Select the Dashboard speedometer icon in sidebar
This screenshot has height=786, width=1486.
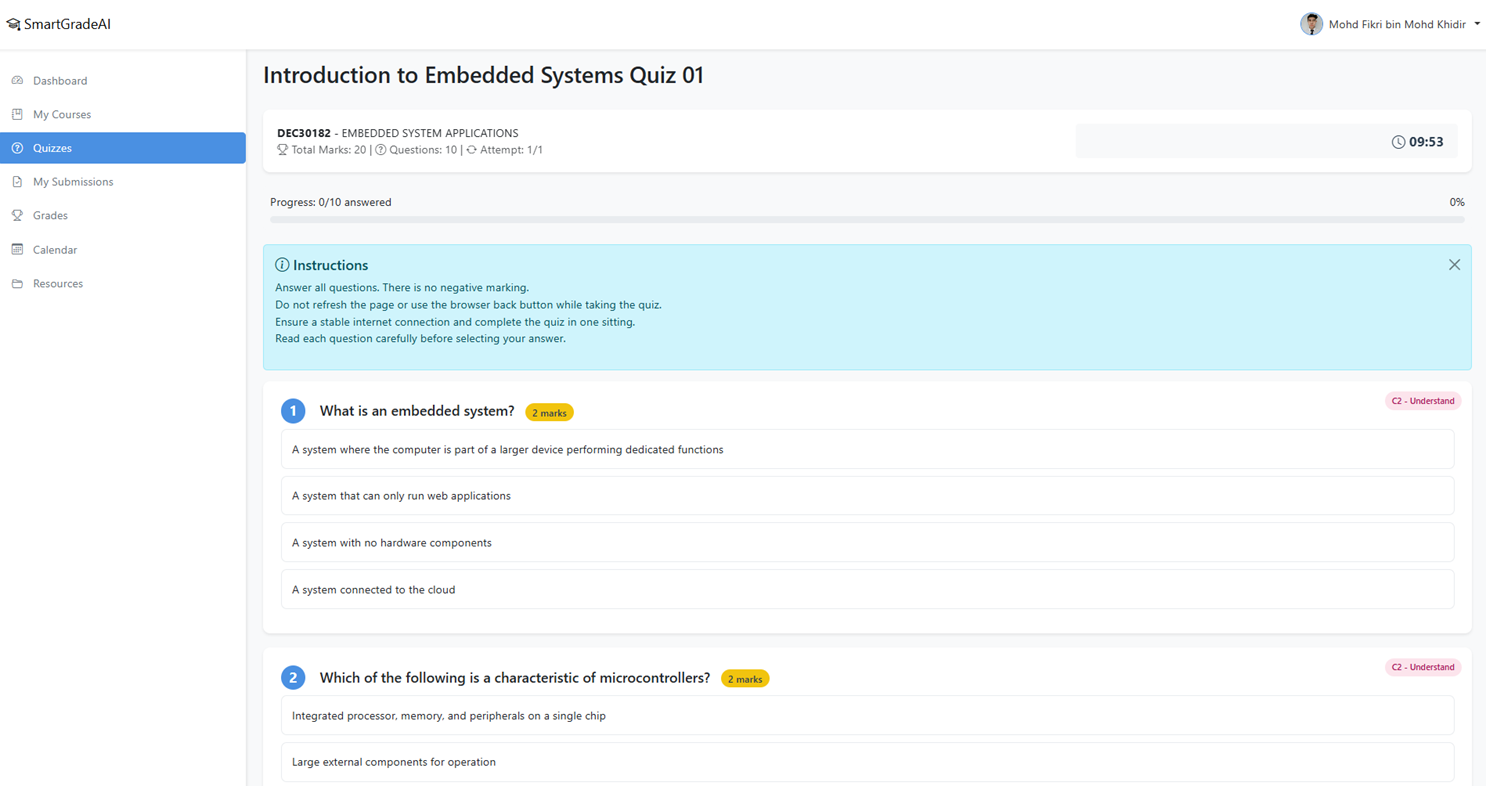pos(17,80)
